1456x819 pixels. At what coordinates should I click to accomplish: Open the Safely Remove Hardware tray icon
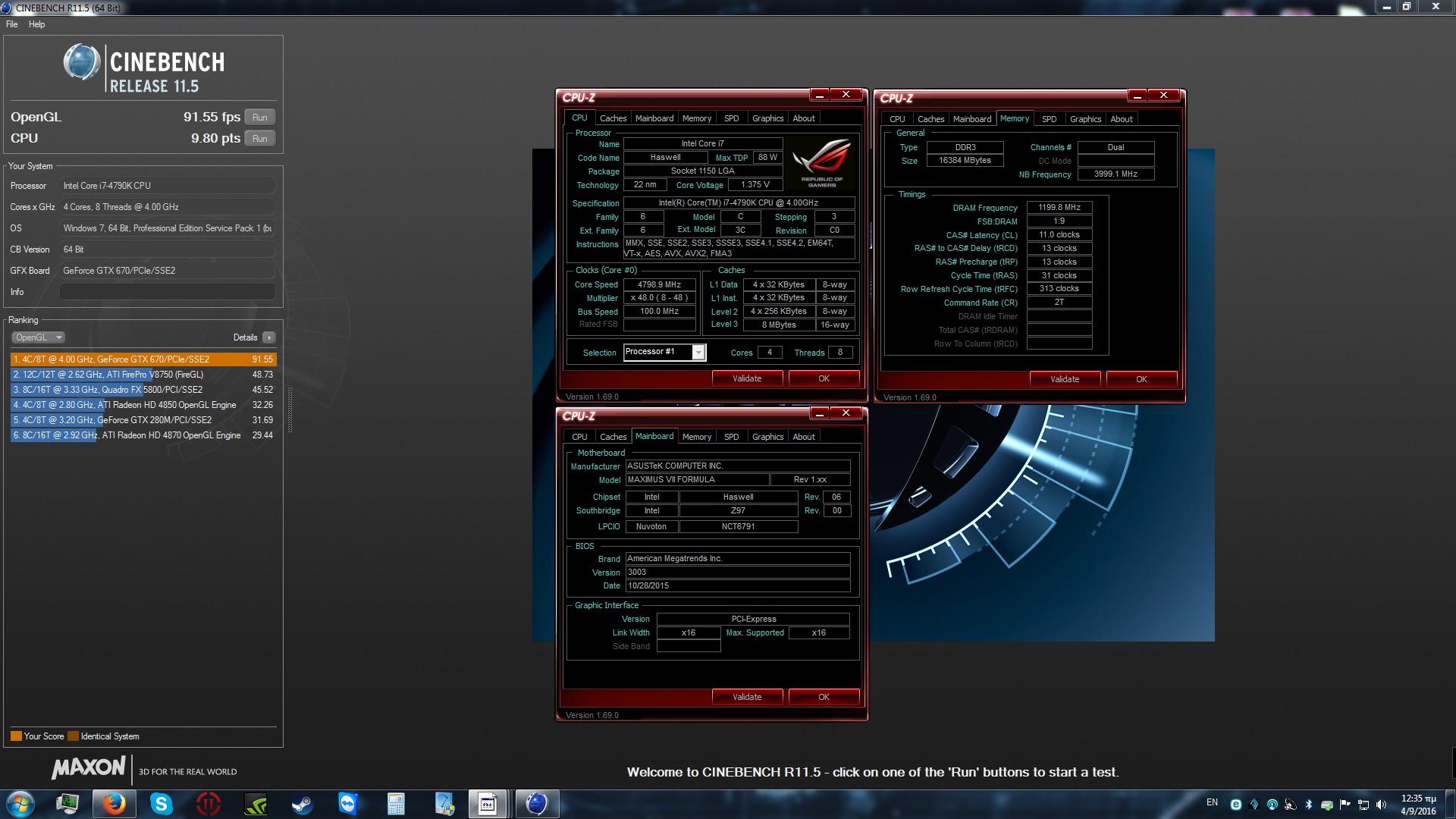tap(1327, 805)
